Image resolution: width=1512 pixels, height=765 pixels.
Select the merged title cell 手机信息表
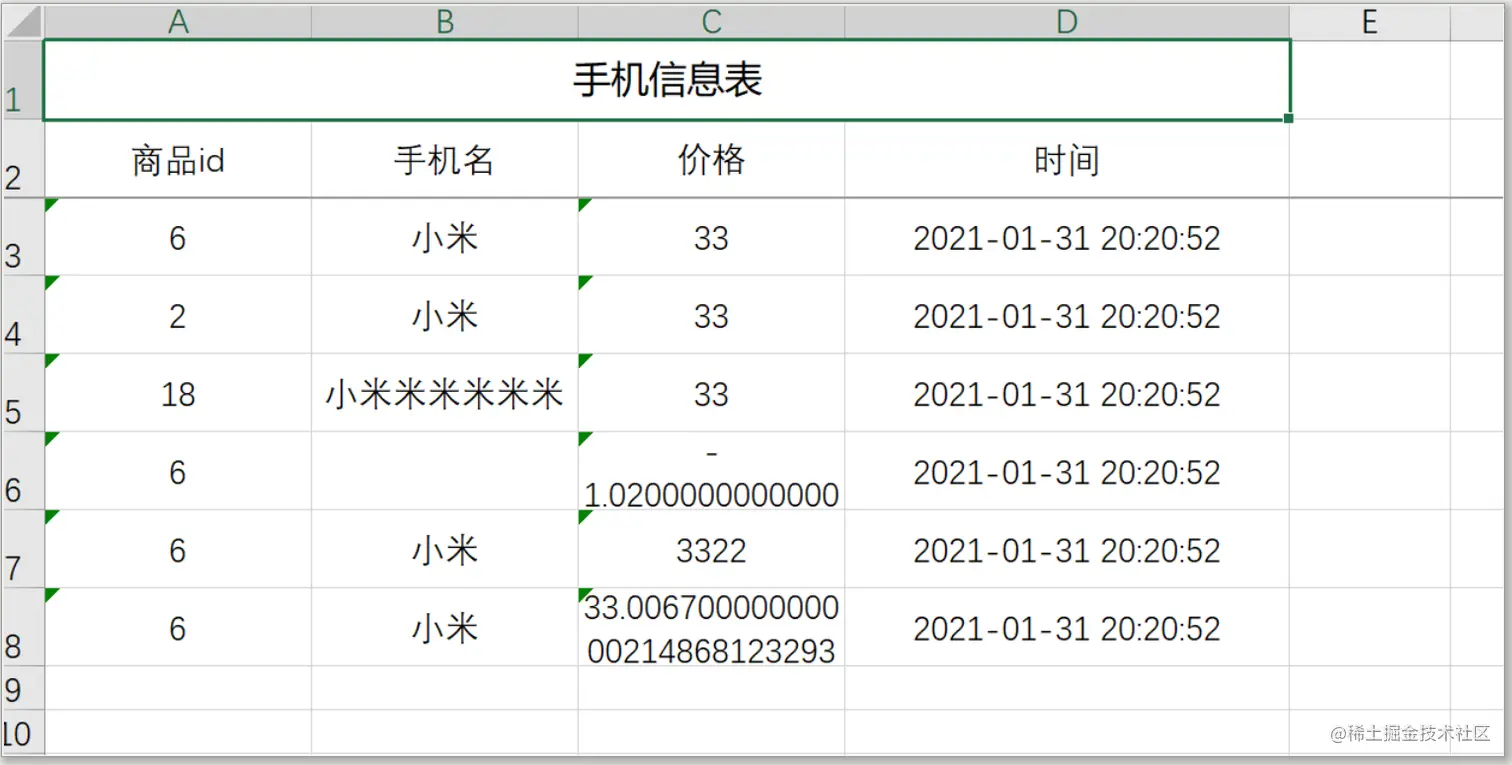pyautogui.click(x=667, y=80)
